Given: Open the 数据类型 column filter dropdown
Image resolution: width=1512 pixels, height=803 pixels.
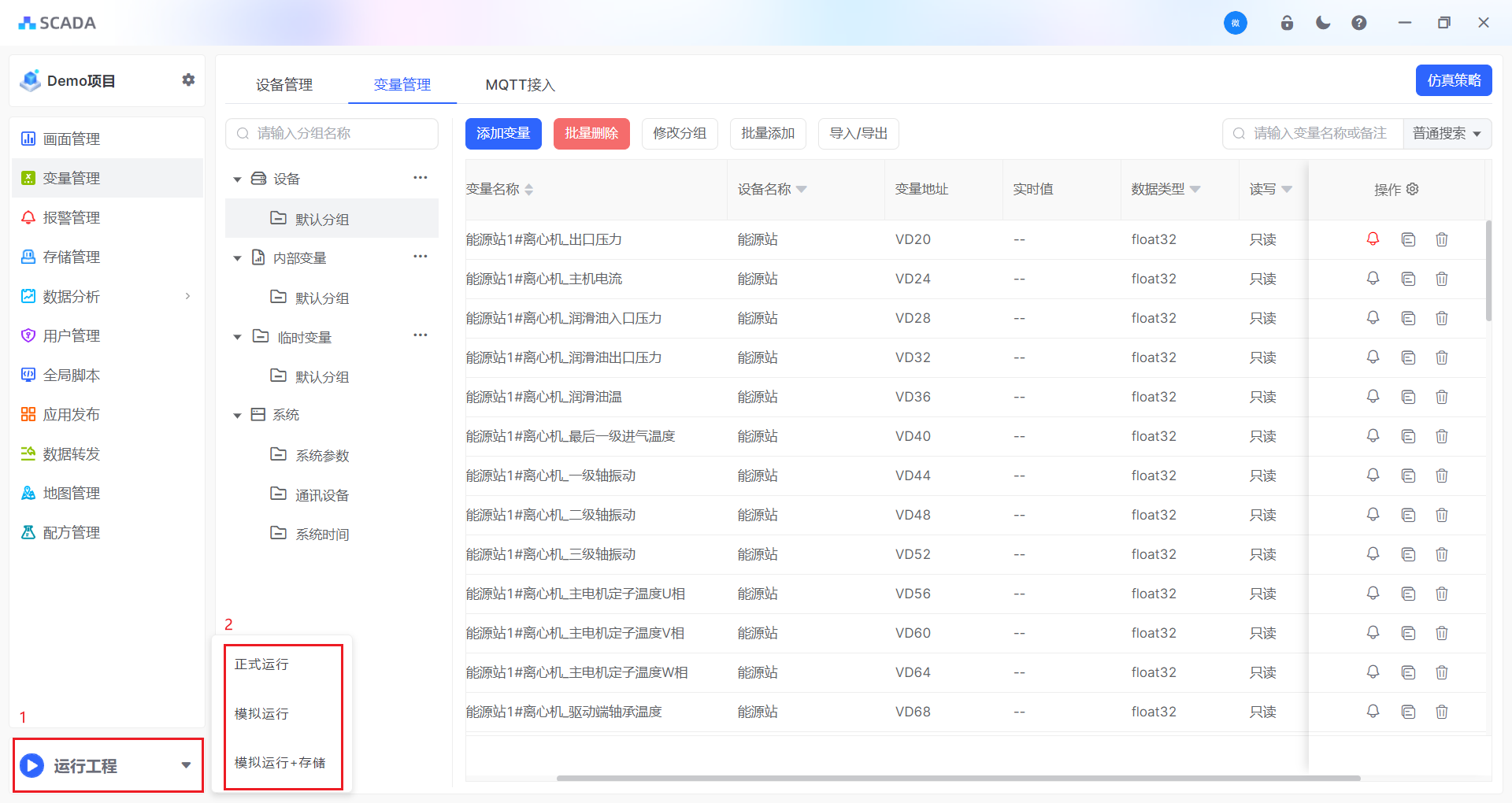Looking at the screenshot, I should (1195, 189).
